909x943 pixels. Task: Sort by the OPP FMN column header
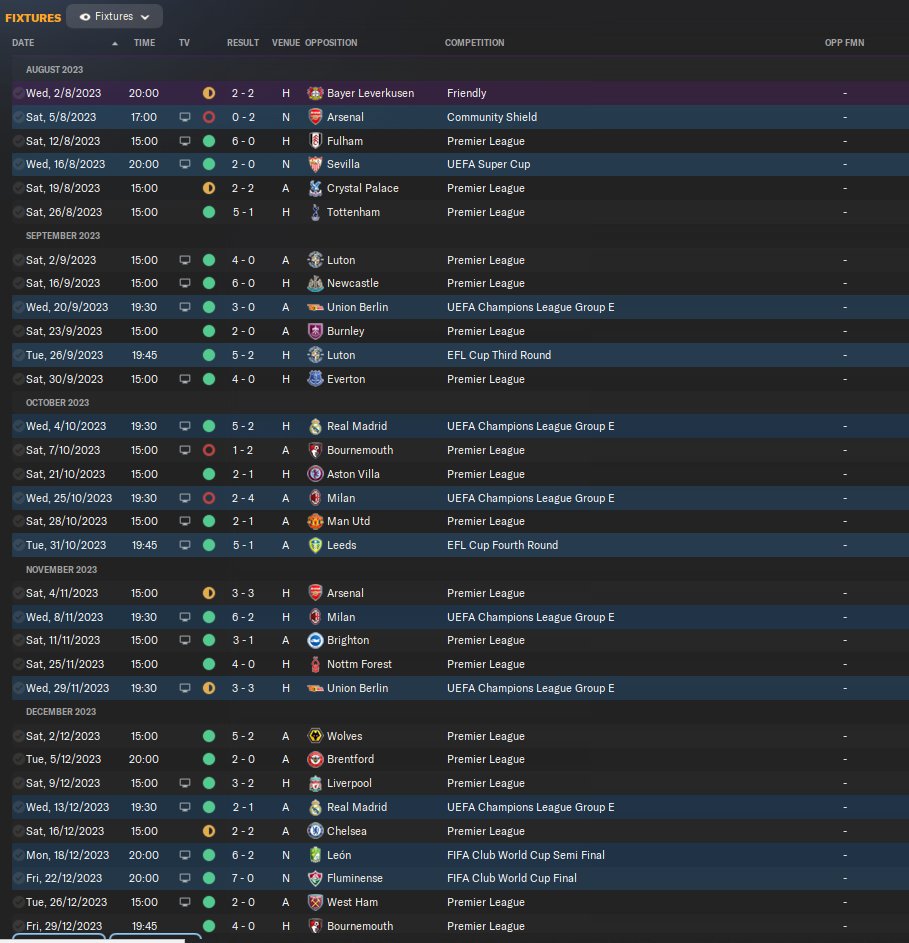coord(844,43)
